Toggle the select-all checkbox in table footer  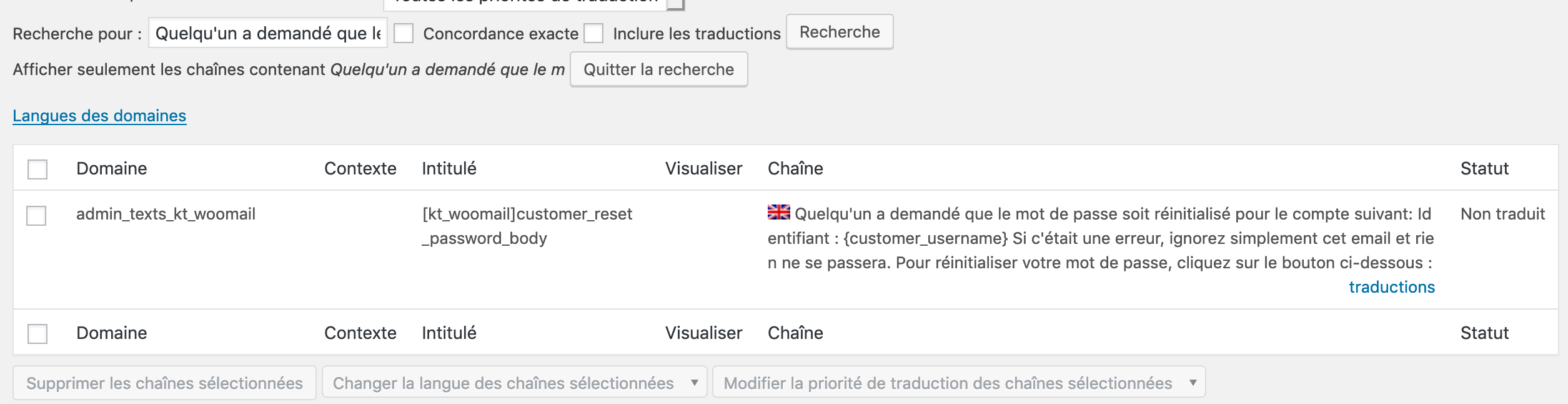coord(37,333)
